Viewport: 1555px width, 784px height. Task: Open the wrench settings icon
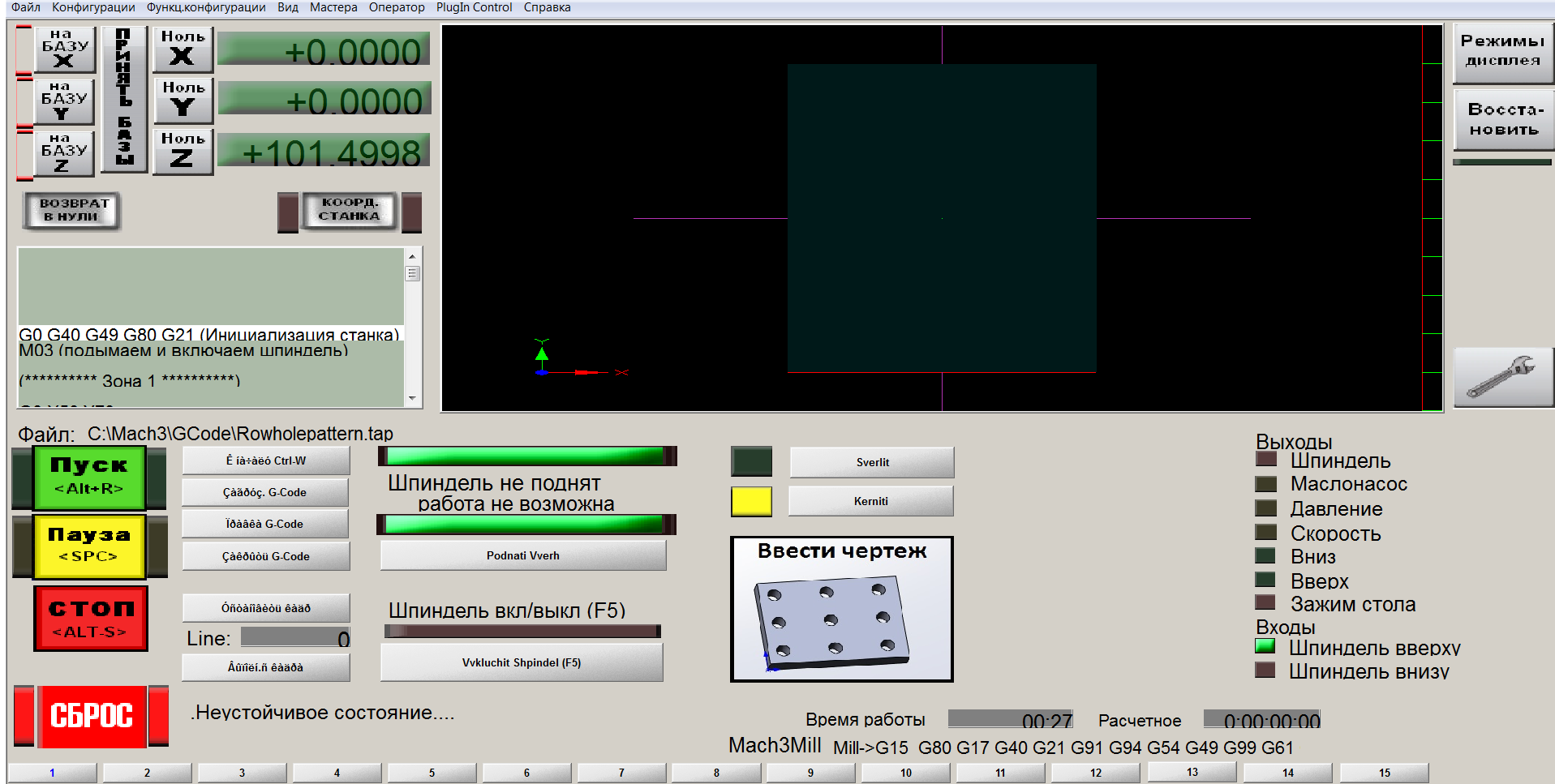tap(1503, 378)
